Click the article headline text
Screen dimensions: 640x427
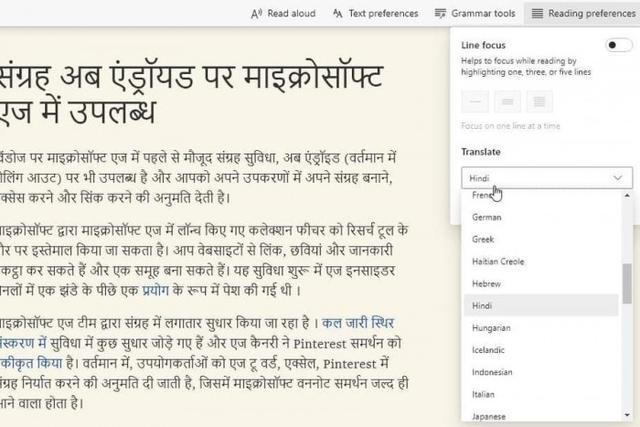tap(191, 95)
